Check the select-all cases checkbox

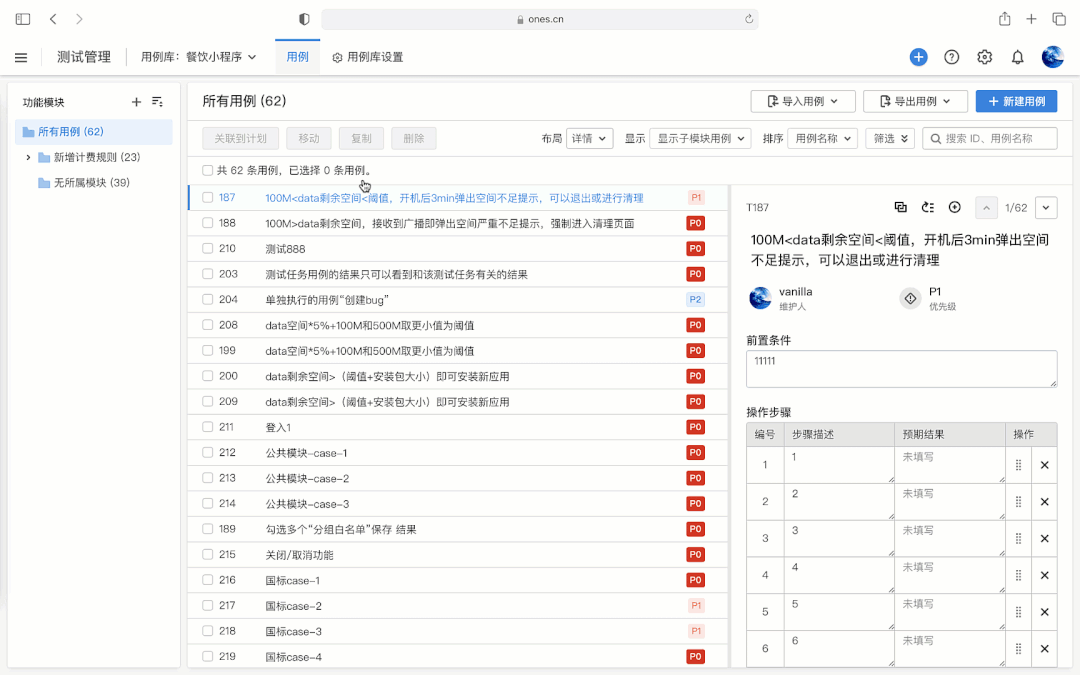coord(207,170)
